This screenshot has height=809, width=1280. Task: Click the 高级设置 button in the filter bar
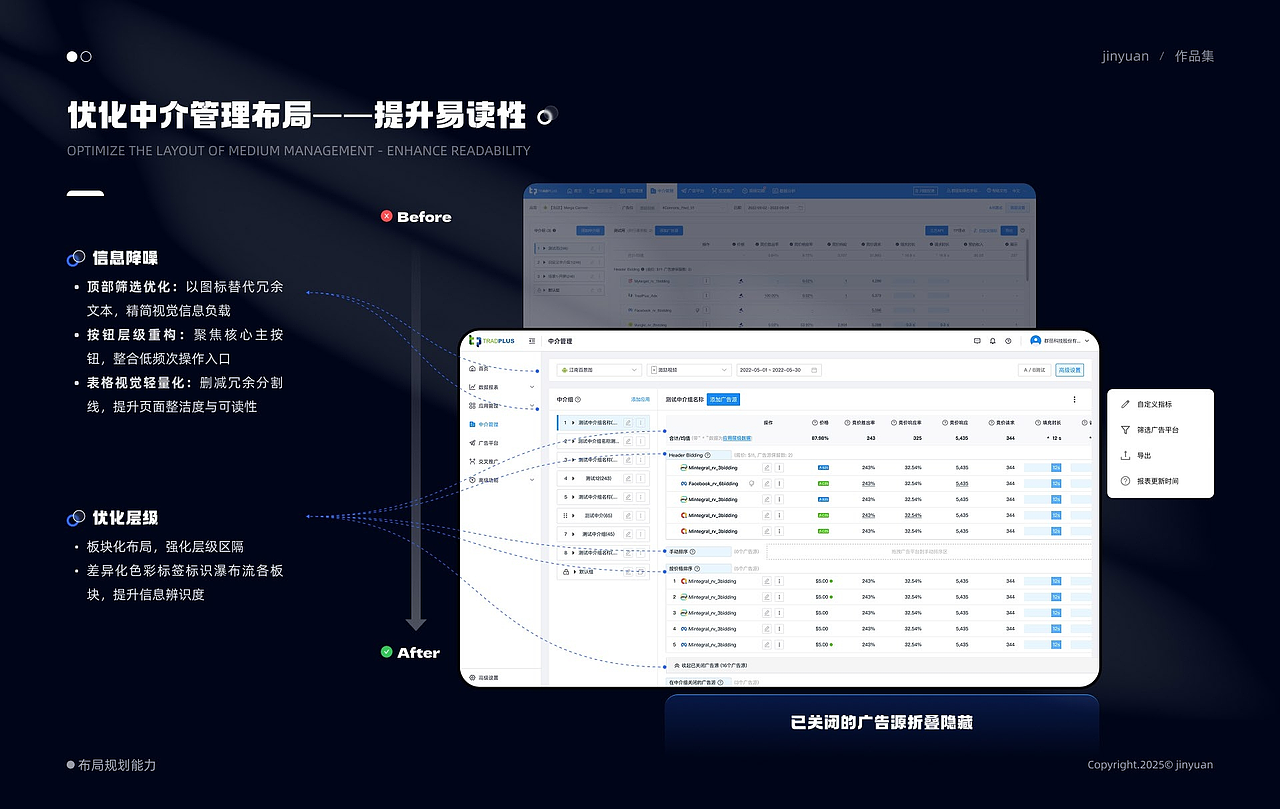click(x=1069, y=370)
